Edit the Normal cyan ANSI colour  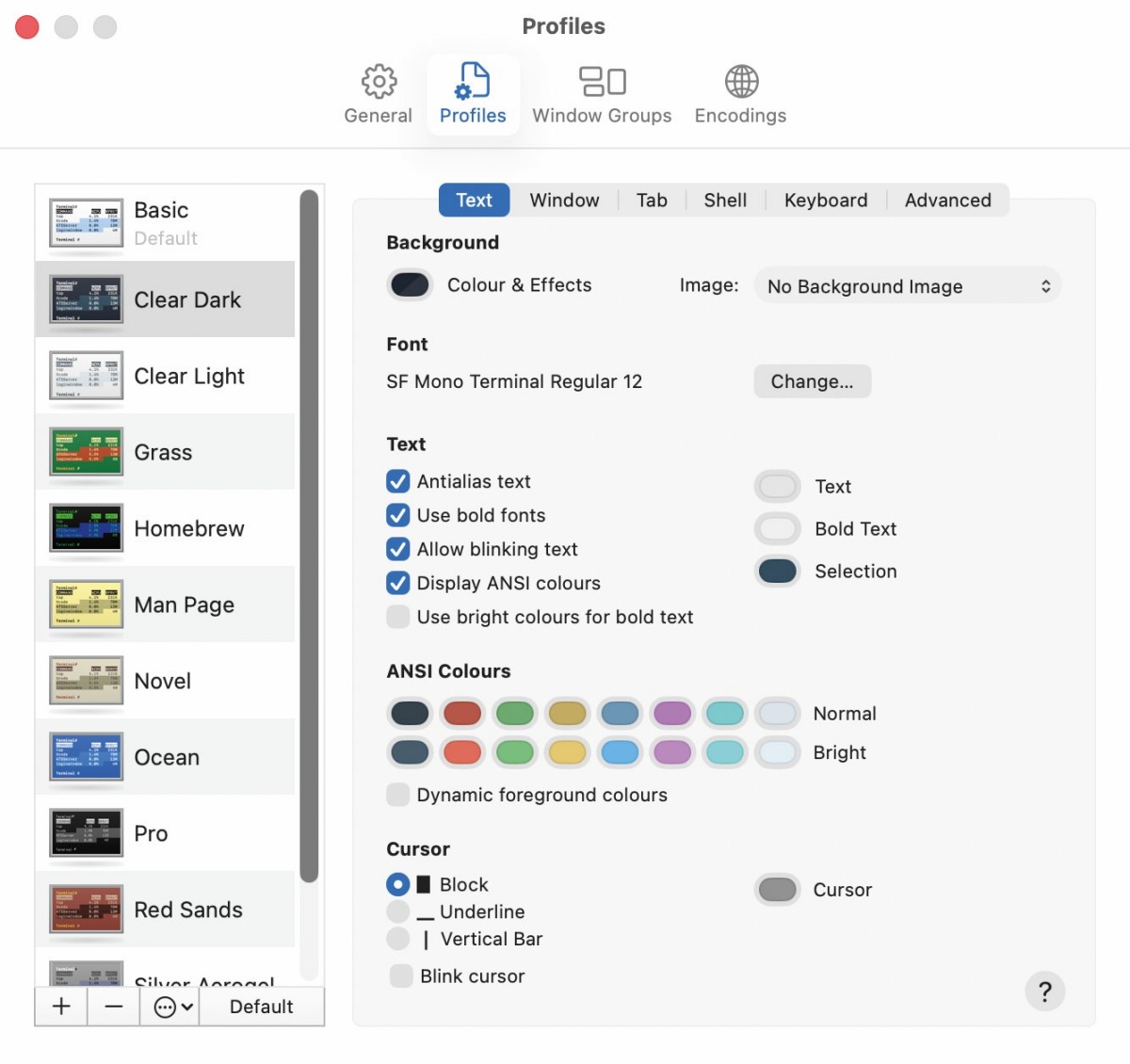tap(725, 713)
